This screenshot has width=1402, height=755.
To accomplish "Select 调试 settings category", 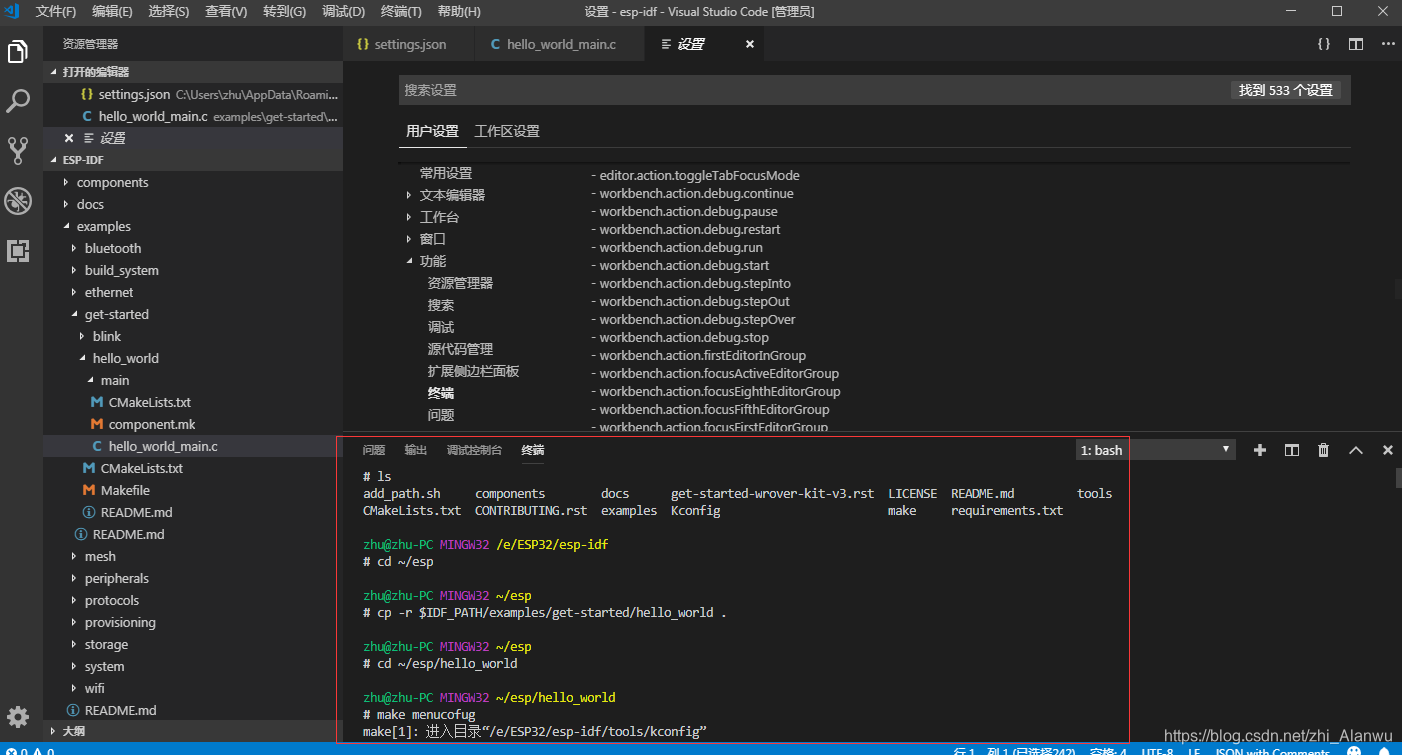I will click(441, 327).
